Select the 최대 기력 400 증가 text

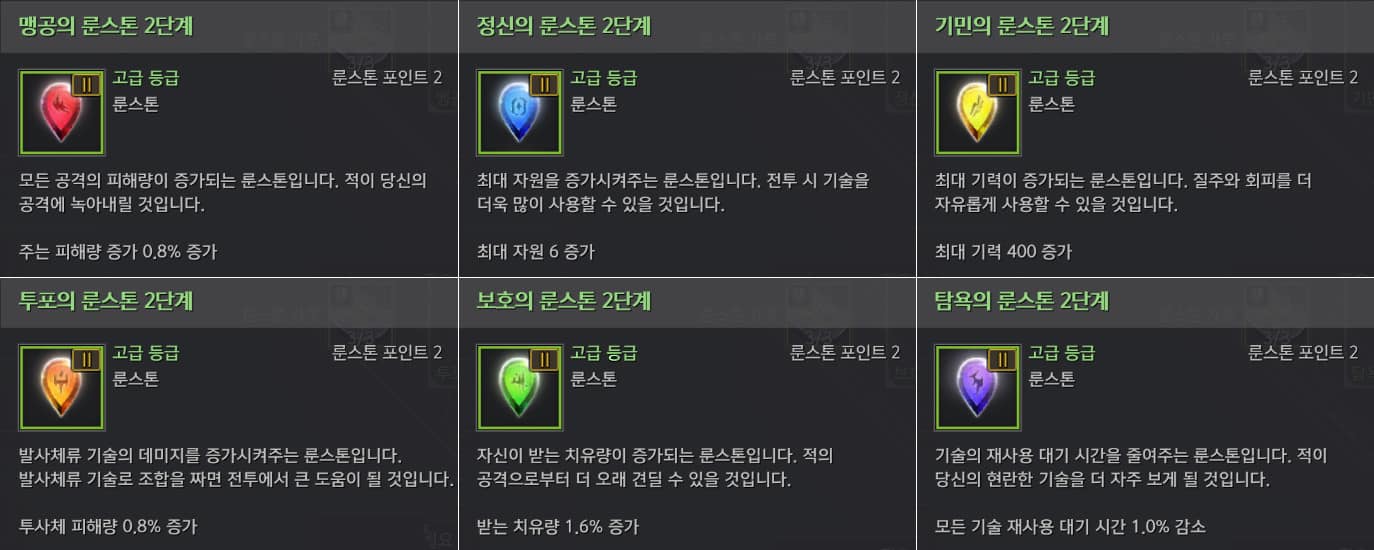coord(1004,251)
